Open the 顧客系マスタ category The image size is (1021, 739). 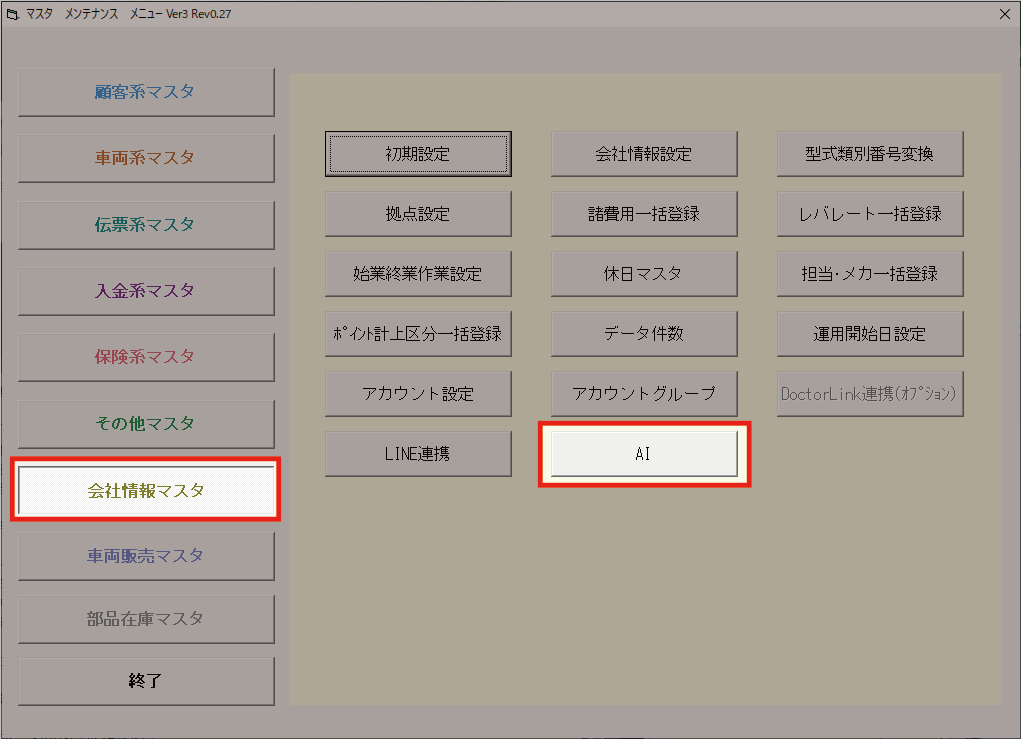[146, 92]
